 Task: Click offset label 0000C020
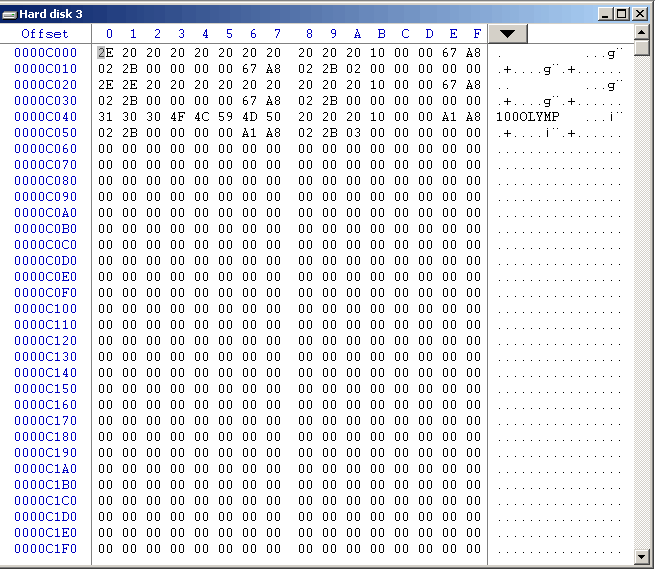[x=46, y=85]
